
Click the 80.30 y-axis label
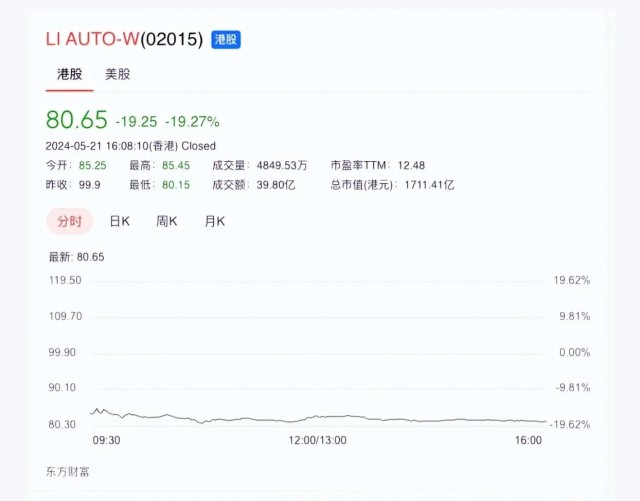pyautogui.click(x=62, y=424)
